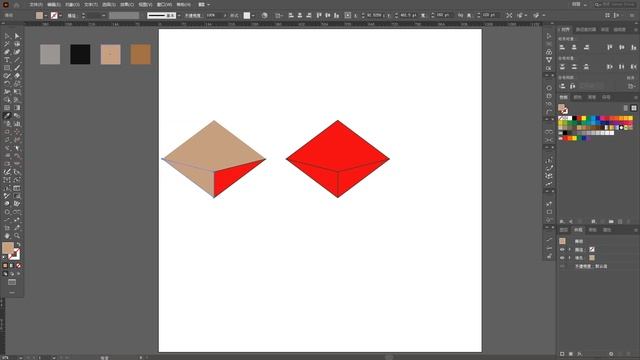Pick the yellow swatch in first swatch row

click(584, 118)
